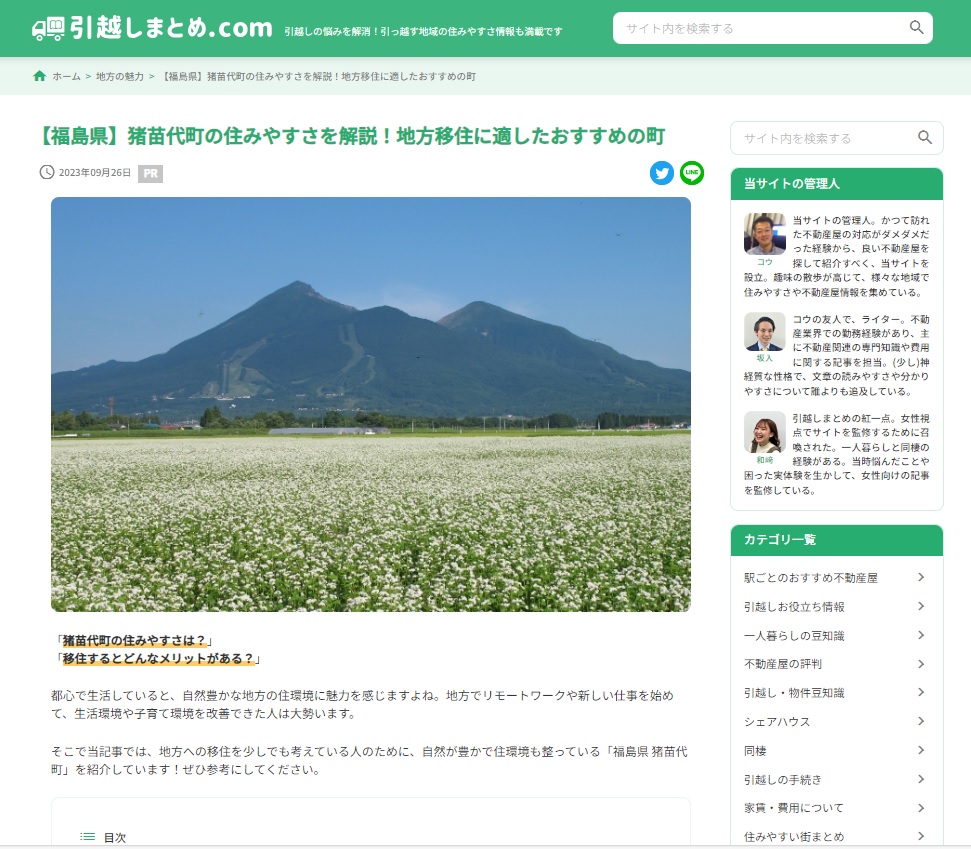Expand the シェアハウス category
The image size is (971, 849).
click(922, 721)
